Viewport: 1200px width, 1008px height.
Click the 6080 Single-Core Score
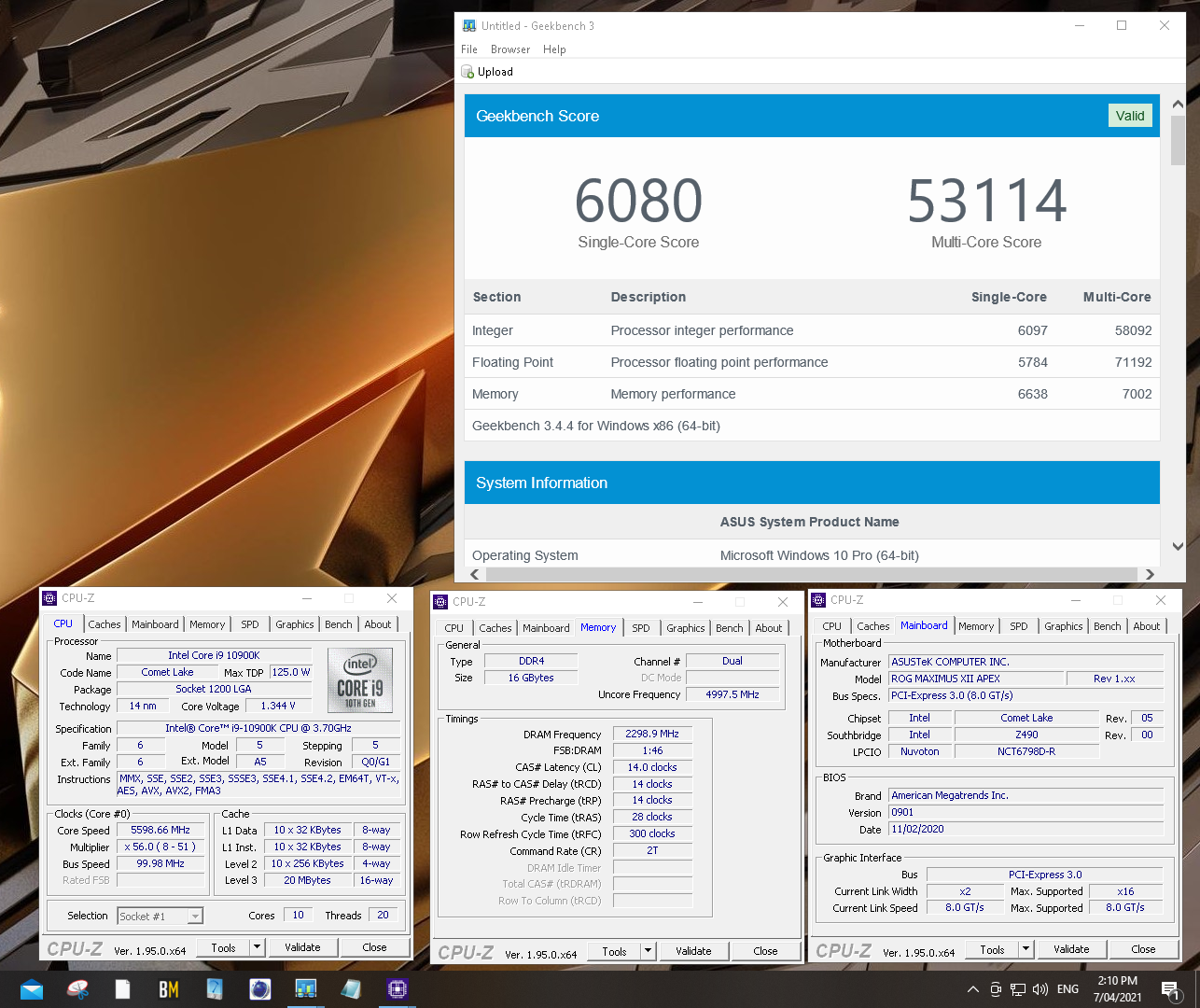638,201
